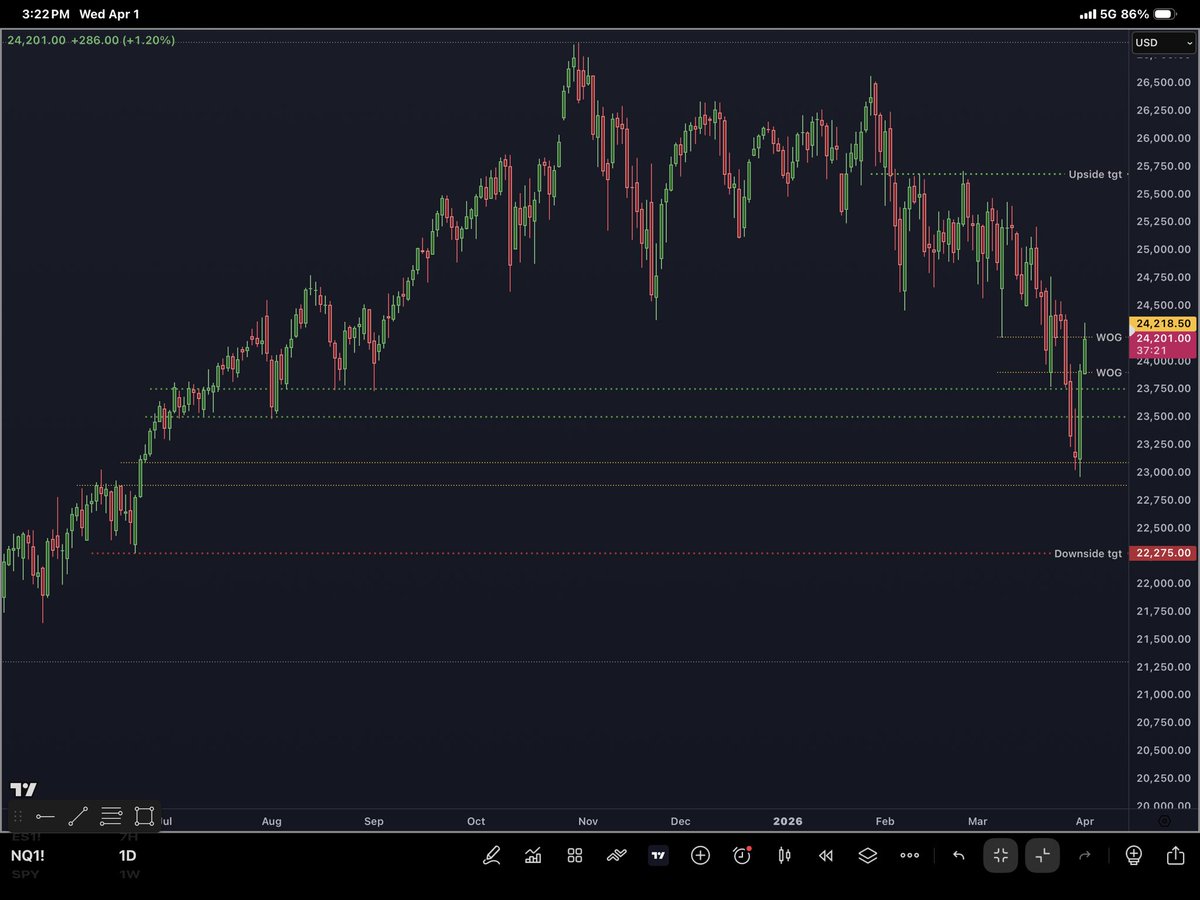Open the indicators chart icon

click(x=533, y=855)
